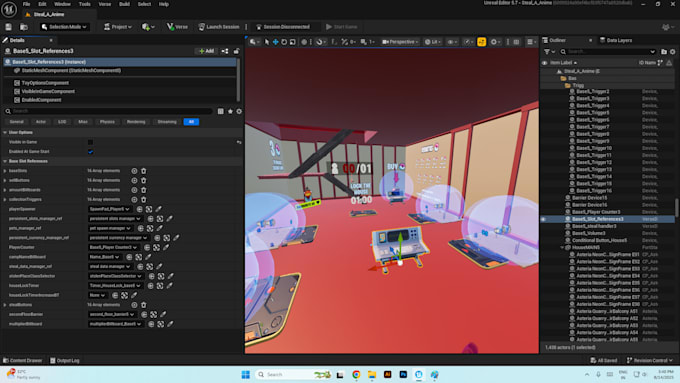Select VisibleInGameComponent in component list

pos(48,92)
